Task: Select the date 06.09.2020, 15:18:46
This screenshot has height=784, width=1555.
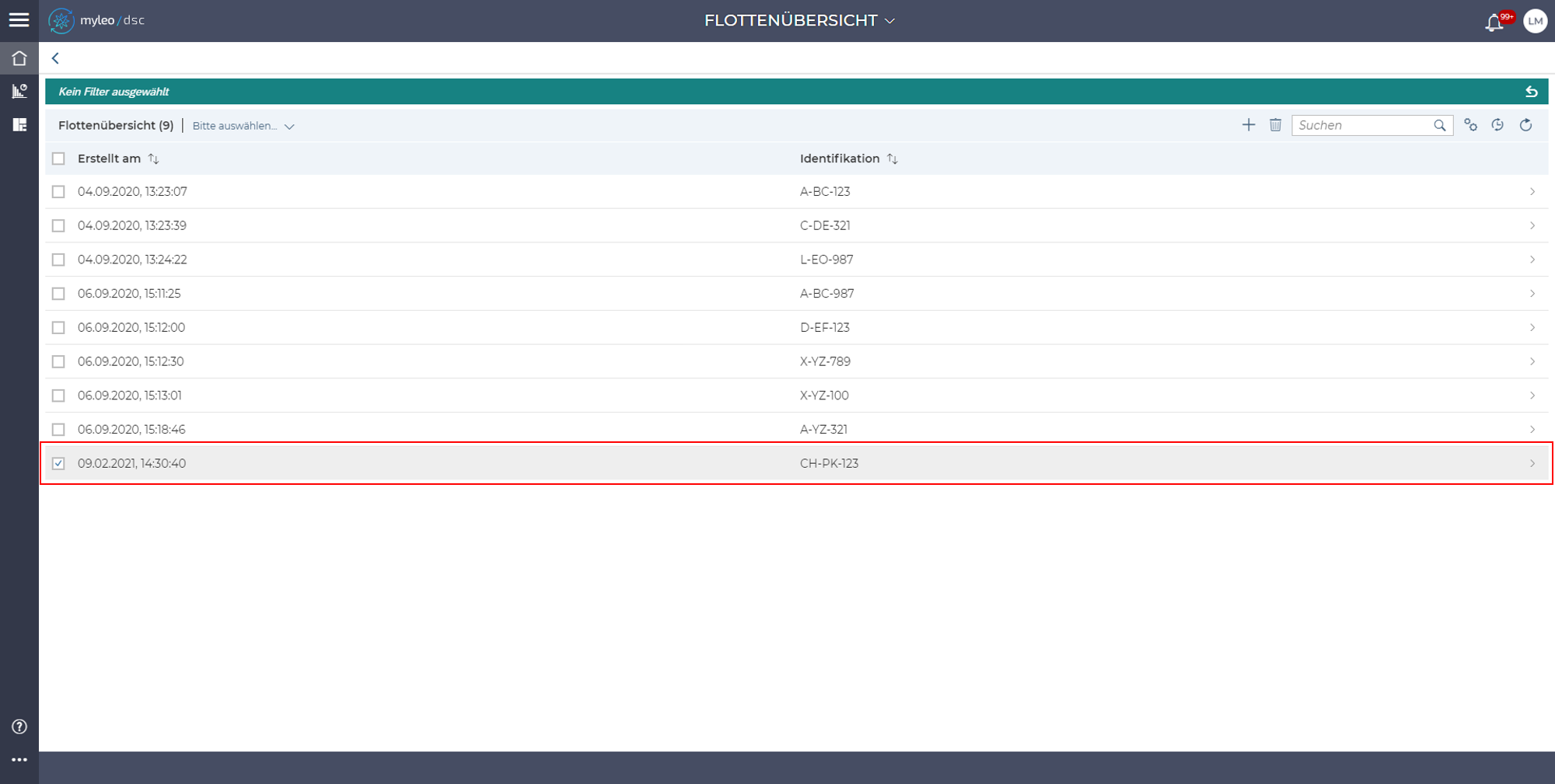Action: pos(131,430)
